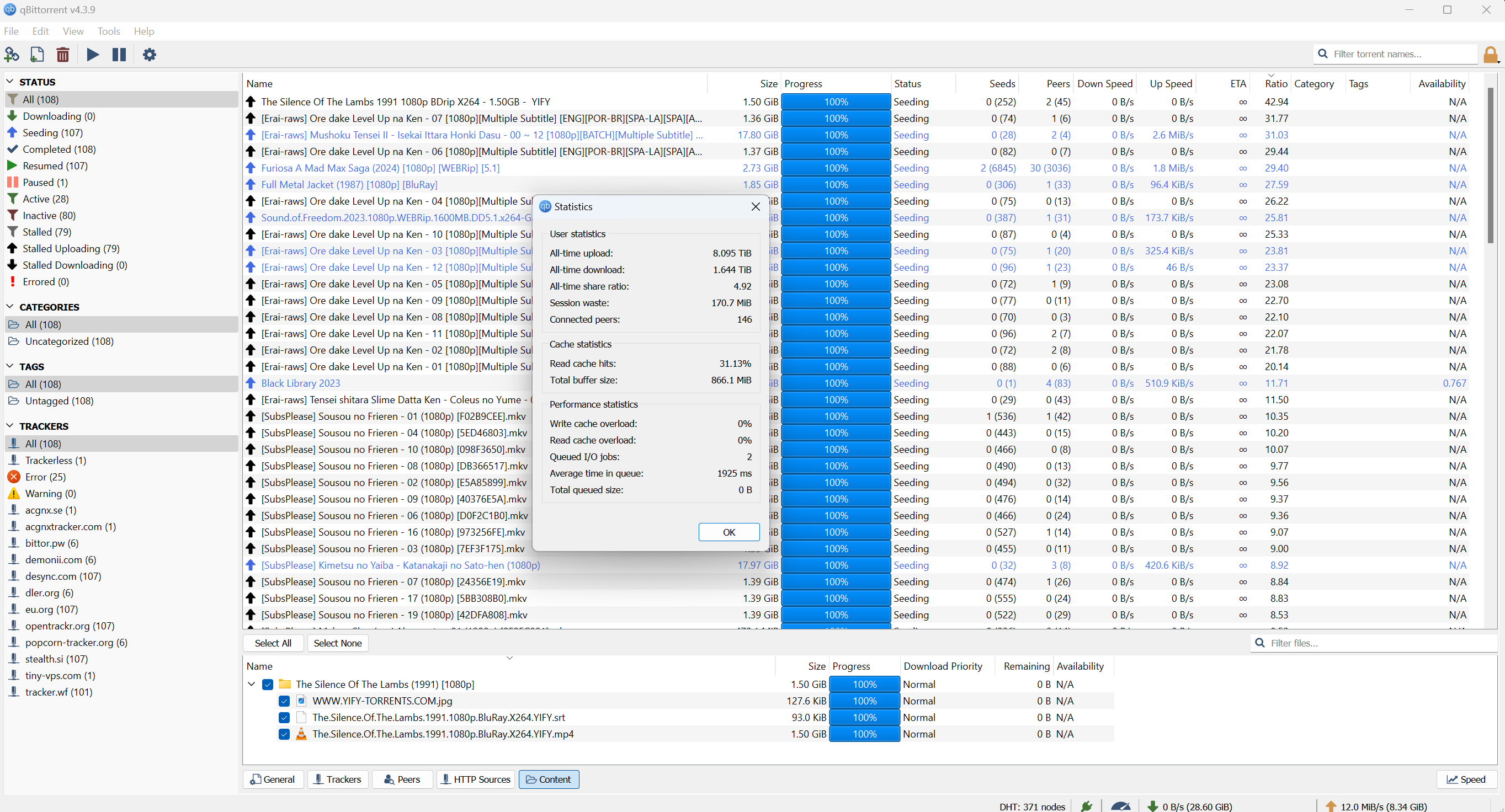Click progress bar of Black Library 2023 torrent
1505x812 pixels.
point(836,383)
